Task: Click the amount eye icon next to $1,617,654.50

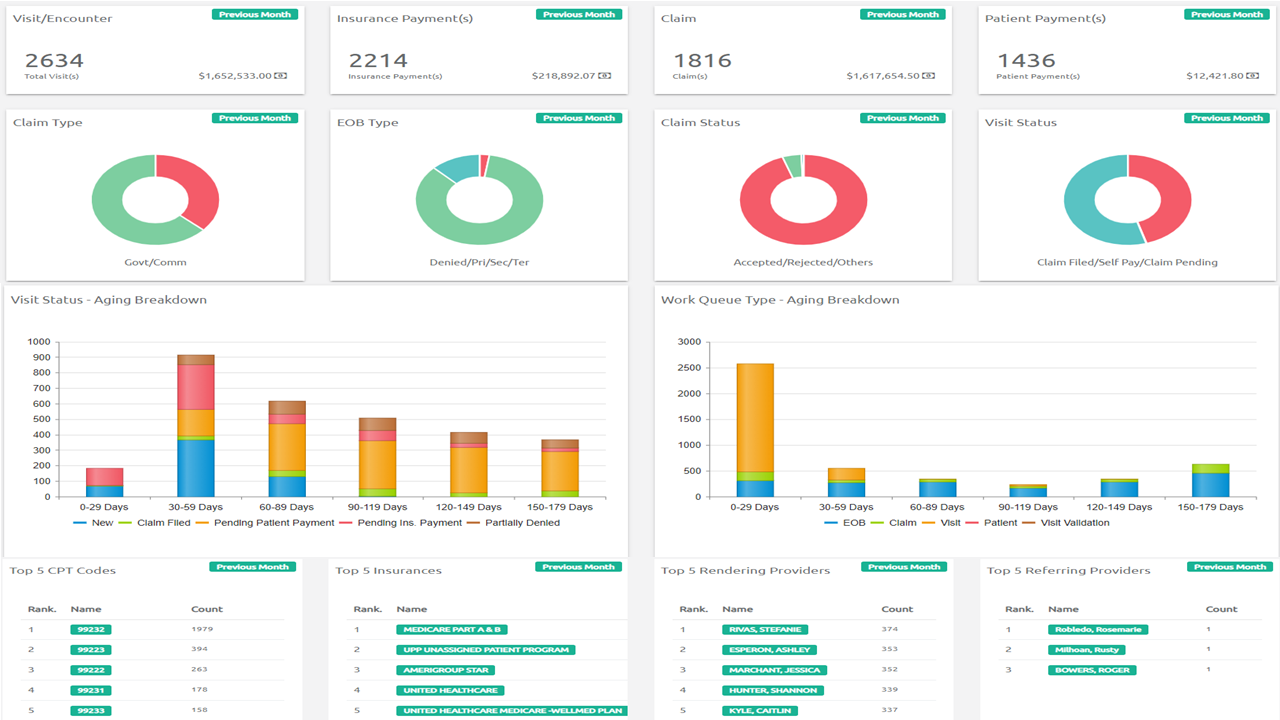Action: coord(931,74)
